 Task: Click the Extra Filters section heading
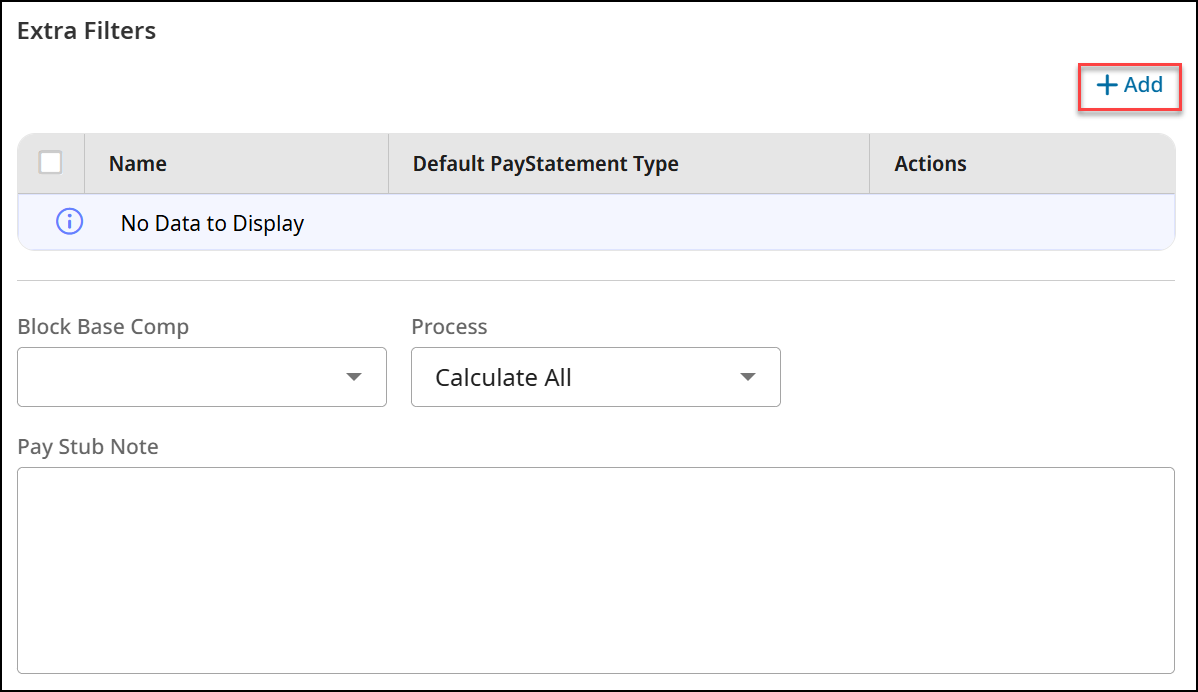pyautogui.click(x=87, y=31)
